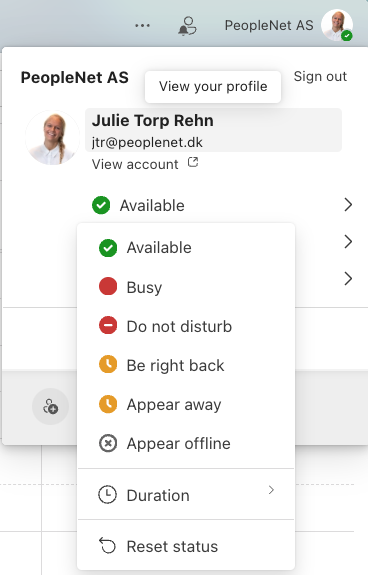Click the PeopleNet AS organization heading
Screen dimensions: 368x575
point(74,77)
